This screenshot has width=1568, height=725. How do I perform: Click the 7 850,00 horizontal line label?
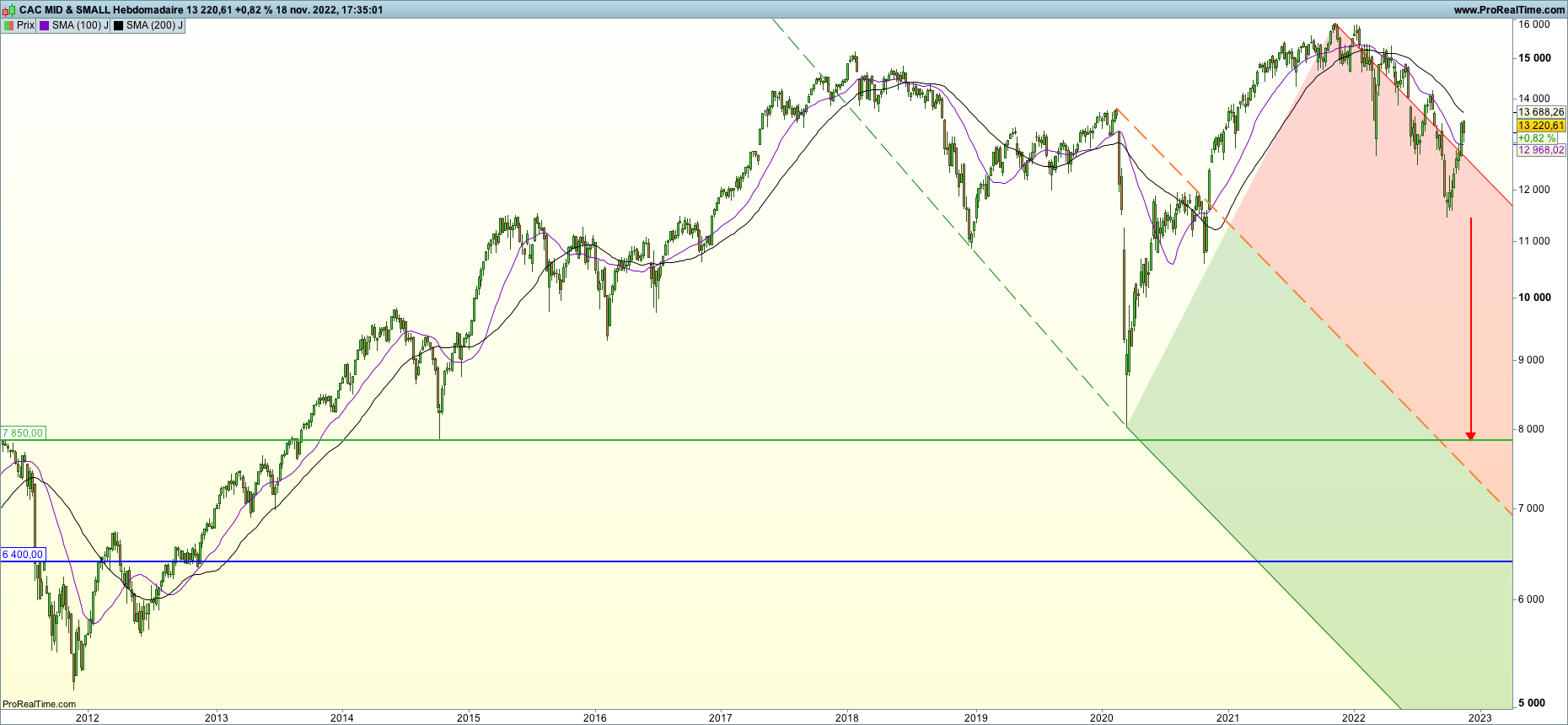click(x=23, y=433)
